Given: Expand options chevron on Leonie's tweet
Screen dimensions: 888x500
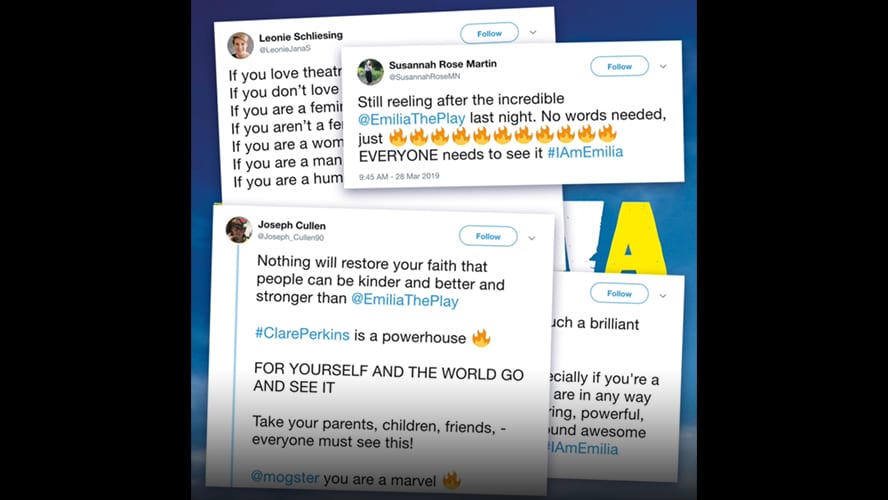Looking at the screenshot, I should point(533,32).
